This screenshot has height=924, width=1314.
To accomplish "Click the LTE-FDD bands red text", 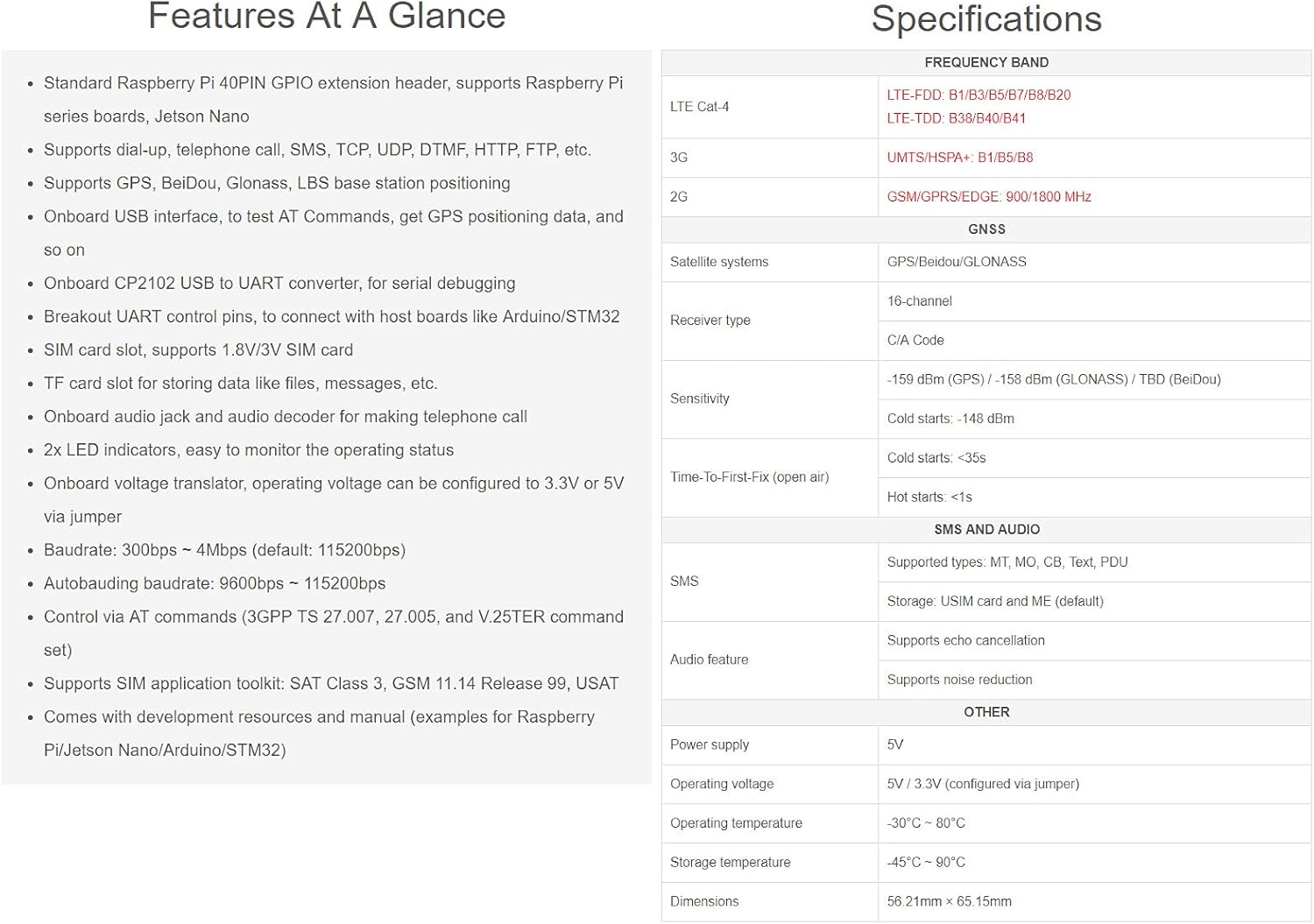I will click(978, 95).
